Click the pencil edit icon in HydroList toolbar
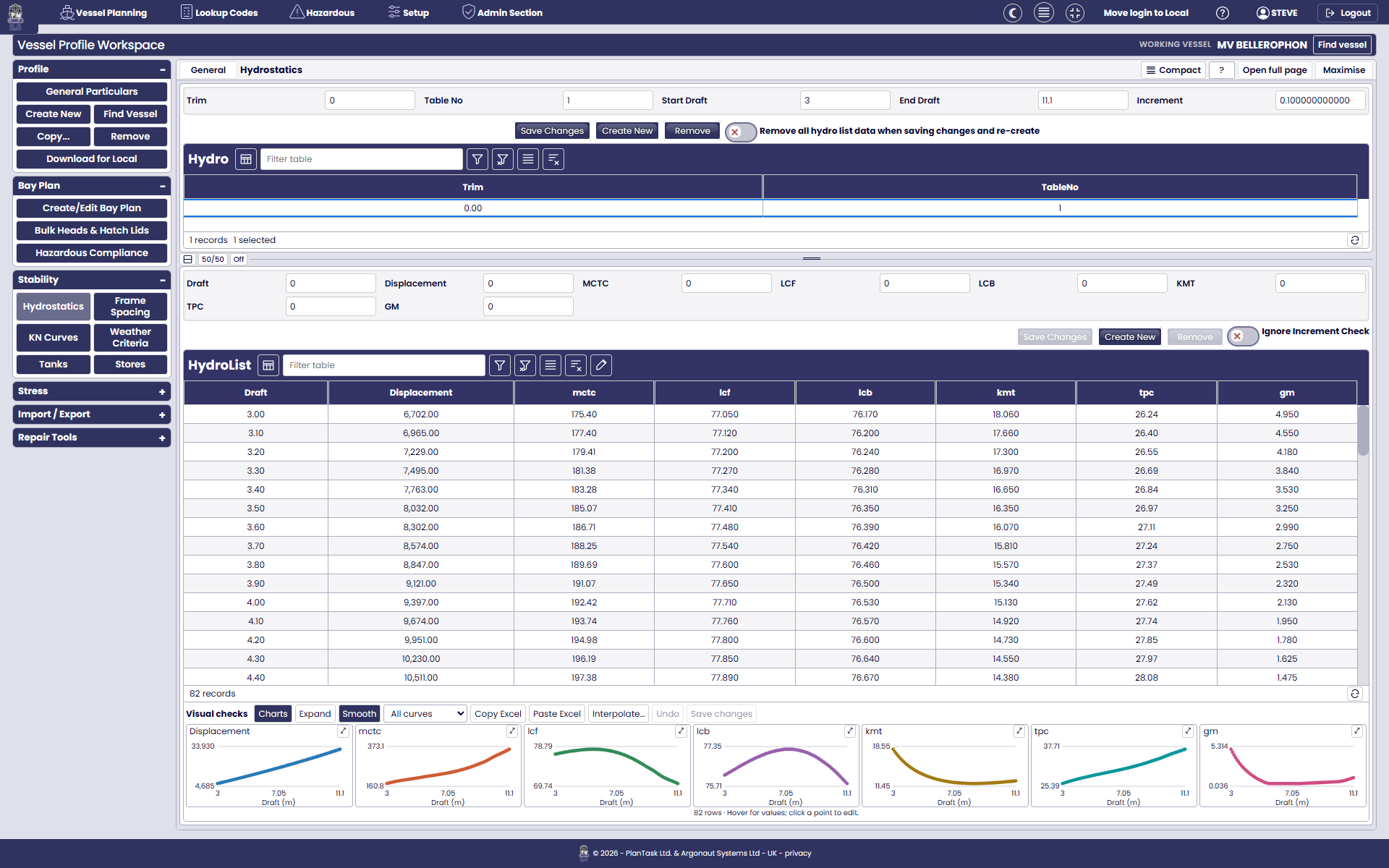 coord(601,365)
